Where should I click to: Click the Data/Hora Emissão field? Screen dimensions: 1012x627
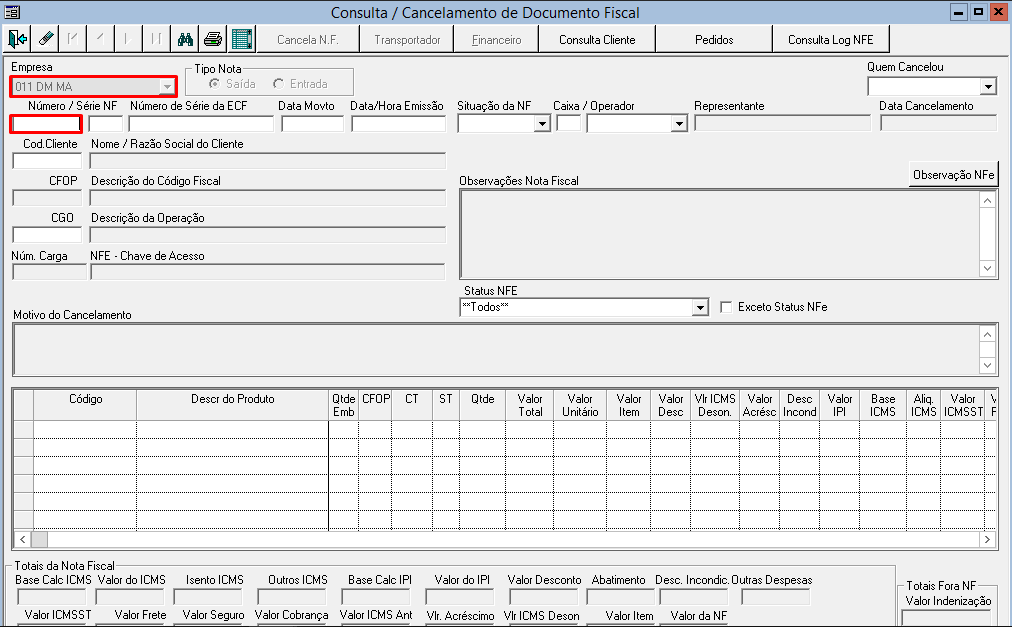coord(398,124)
